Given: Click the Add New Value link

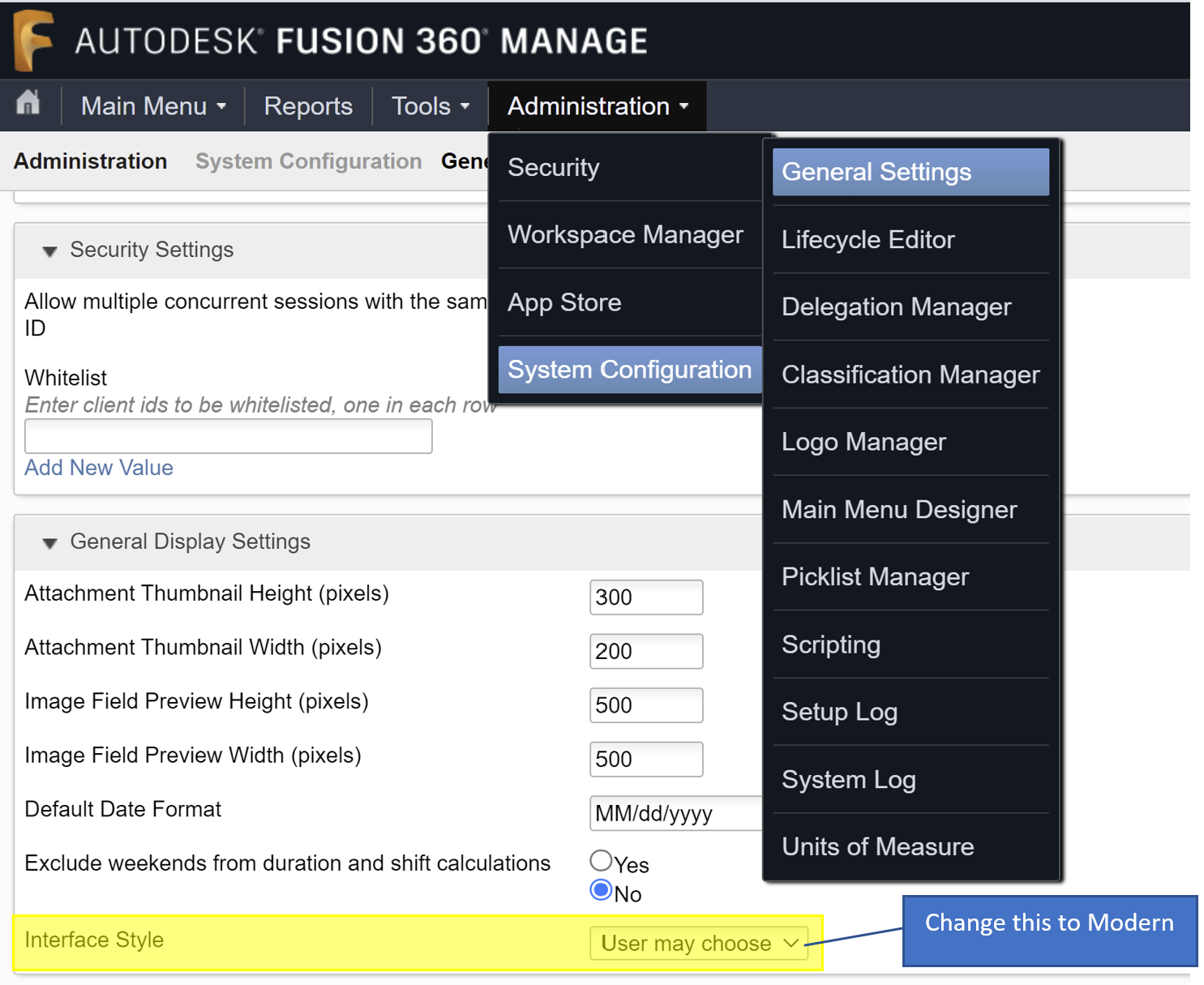Looking at the screenshot, I should [98, 468].
